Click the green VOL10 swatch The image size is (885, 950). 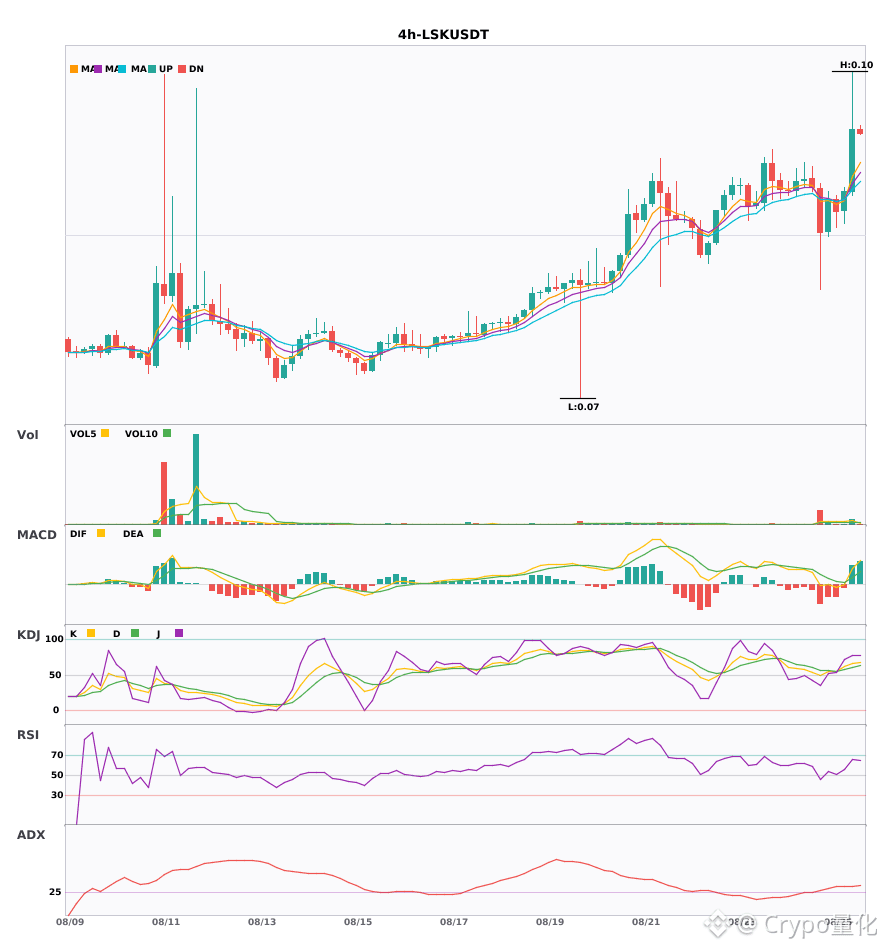[167, 433]
